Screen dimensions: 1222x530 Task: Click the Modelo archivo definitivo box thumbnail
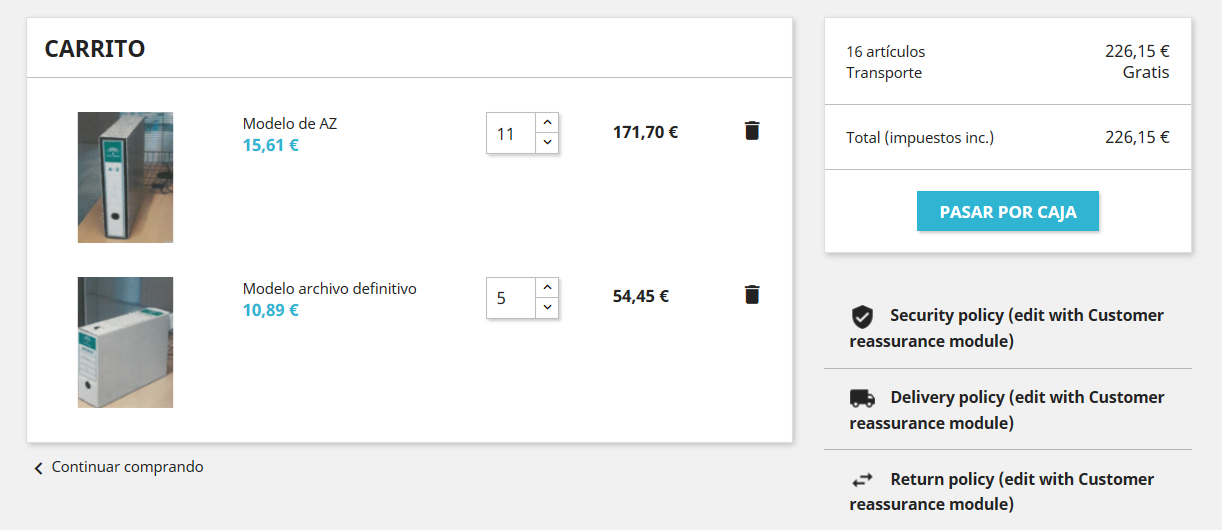coord(125,342)
